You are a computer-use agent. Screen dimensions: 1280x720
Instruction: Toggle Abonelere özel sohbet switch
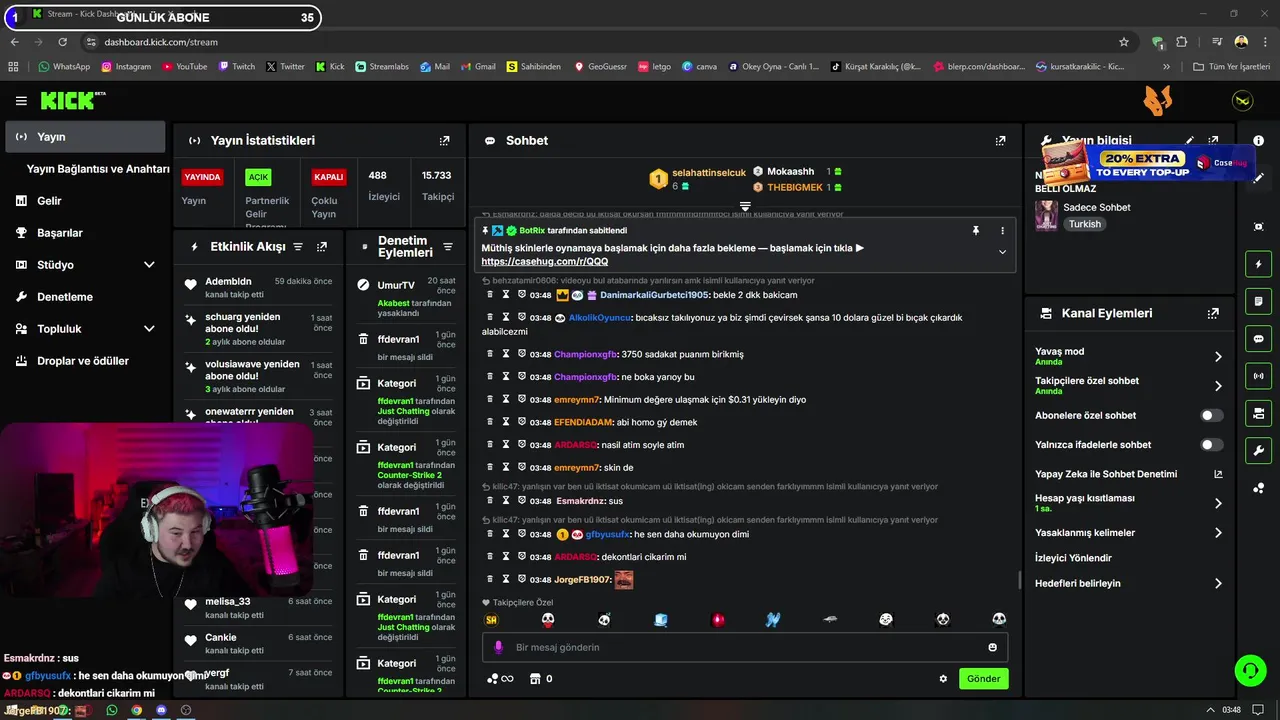[1211, 415]
